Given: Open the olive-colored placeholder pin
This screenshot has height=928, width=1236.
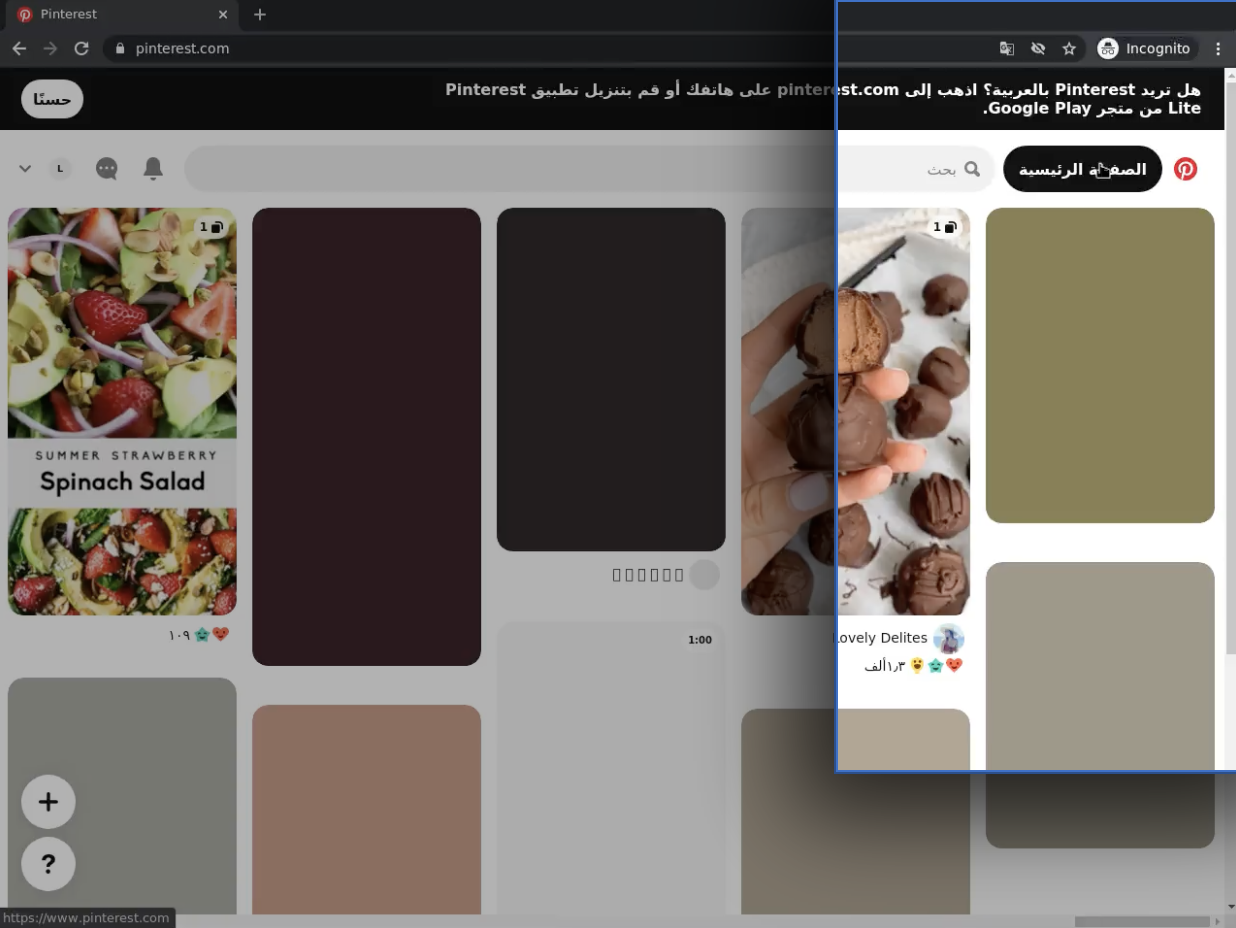Looking at the screenshot, I should coord(1100,365).
